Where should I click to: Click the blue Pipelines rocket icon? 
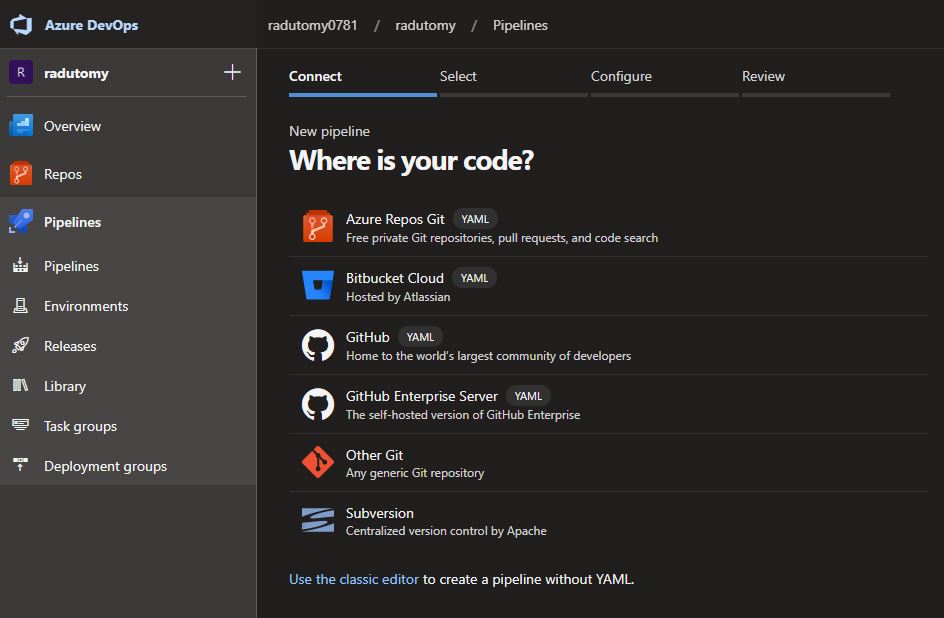coord(21,221)
